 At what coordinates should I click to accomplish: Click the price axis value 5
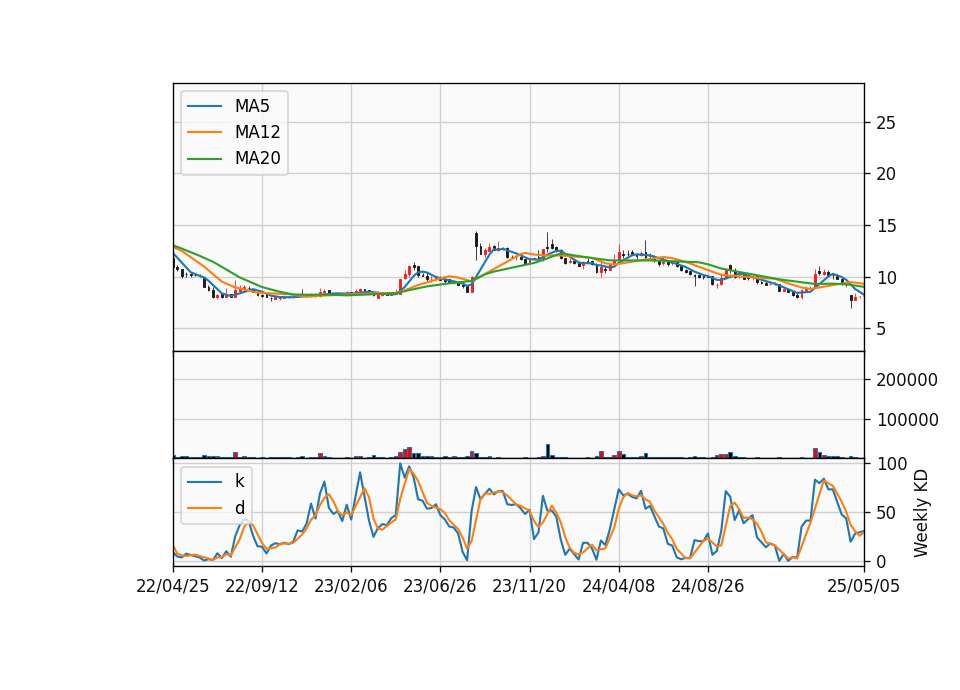coord(881,329)
